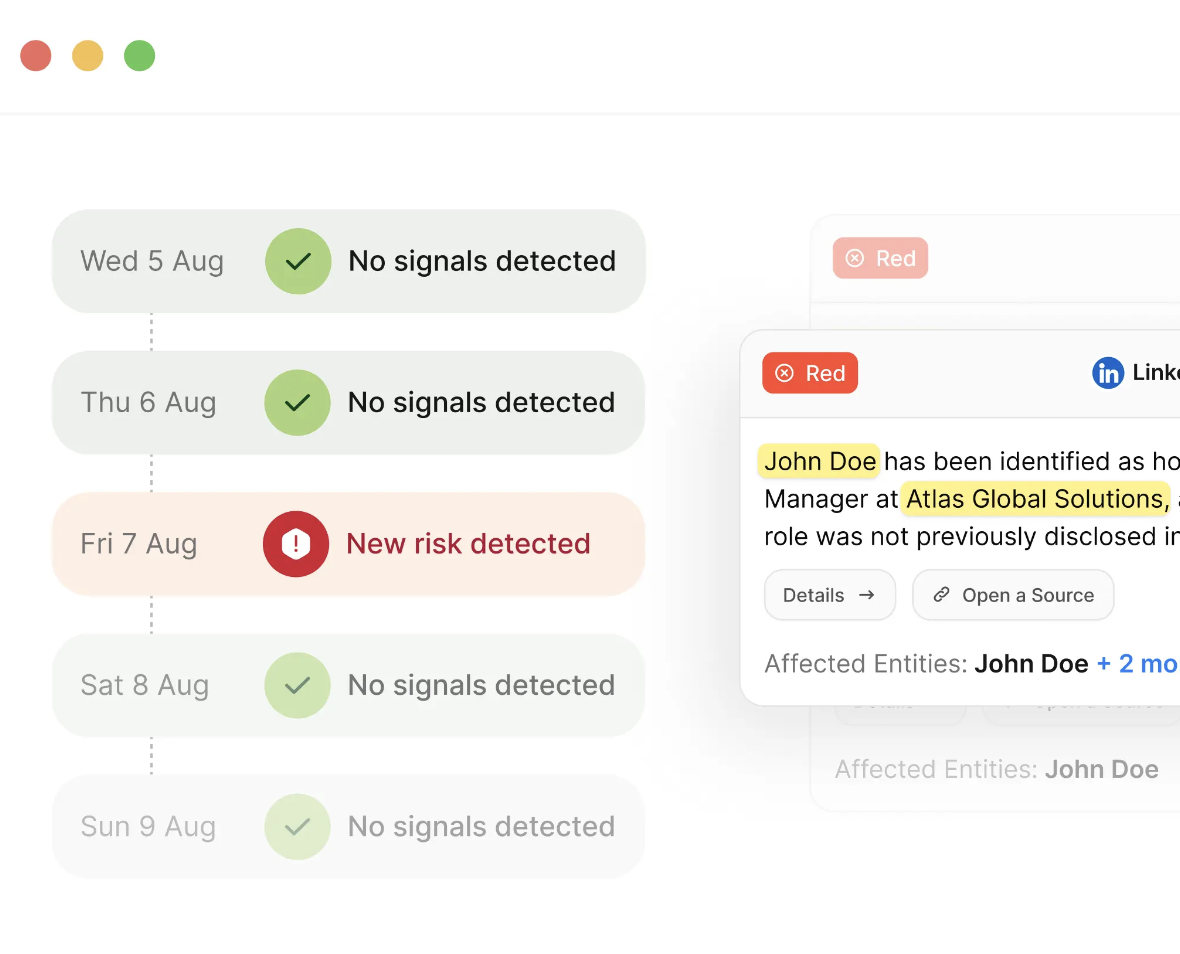Click the red alert icon for Fri 7 Aug

click(x=296, y=544)
